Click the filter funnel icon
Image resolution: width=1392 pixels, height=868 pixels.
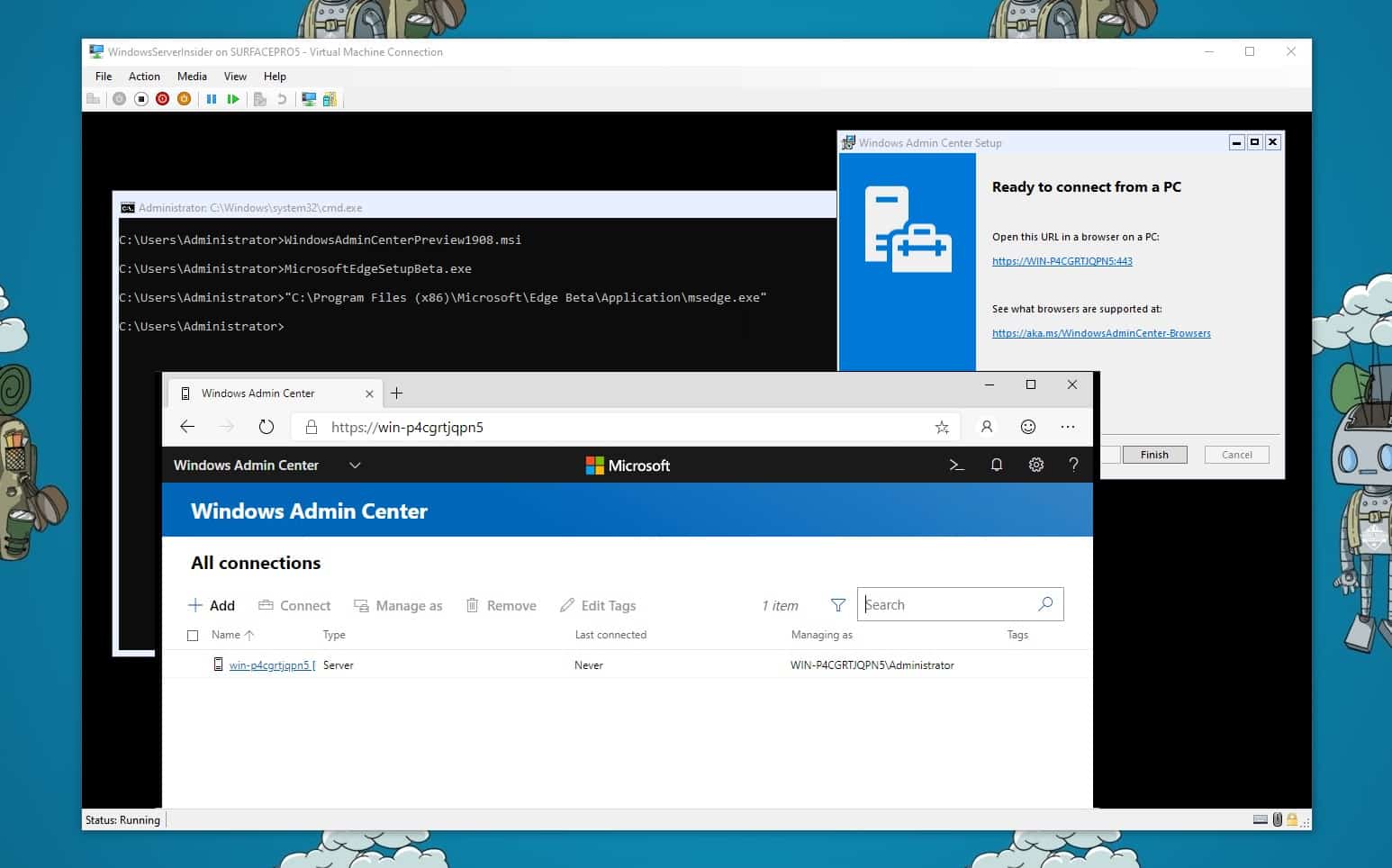pos(838,605)
